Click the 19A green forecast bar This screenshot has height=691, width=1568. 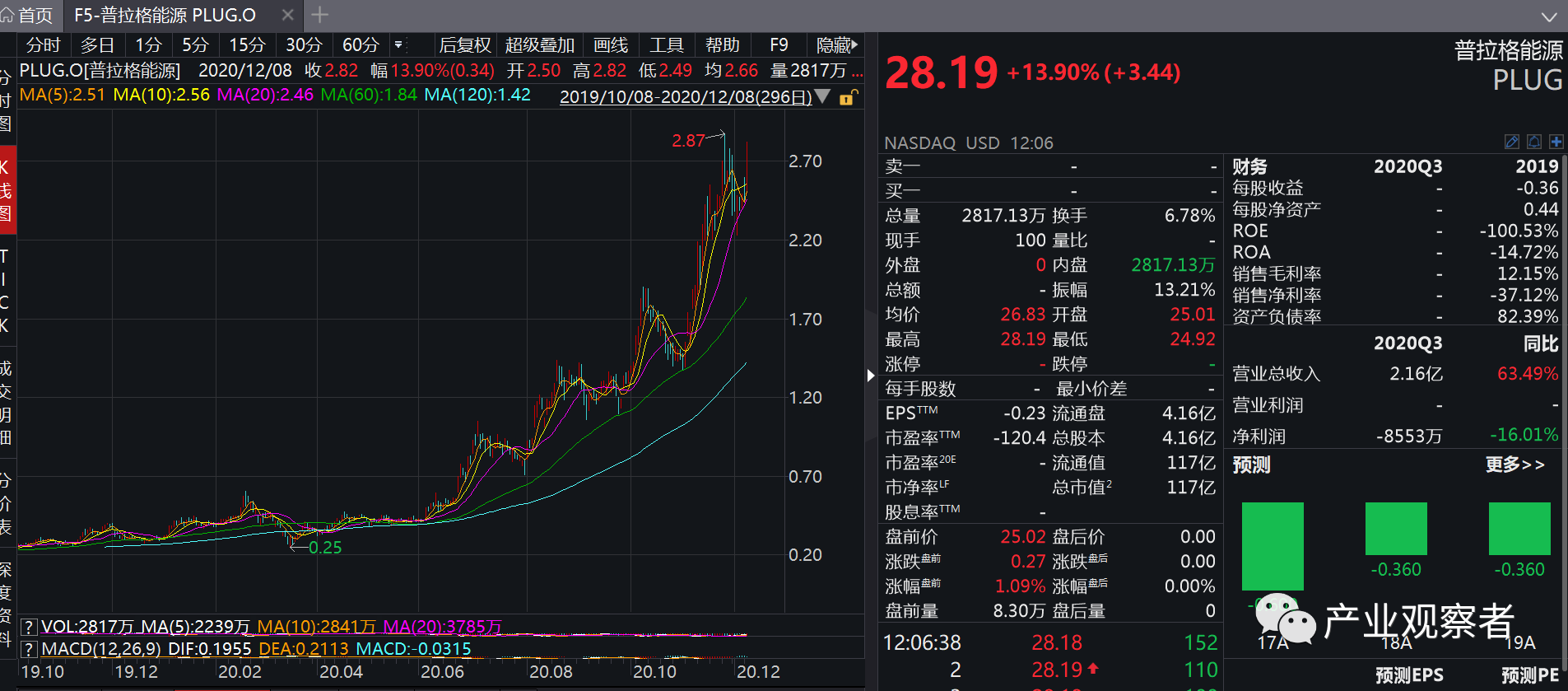tap(1519, 529)
